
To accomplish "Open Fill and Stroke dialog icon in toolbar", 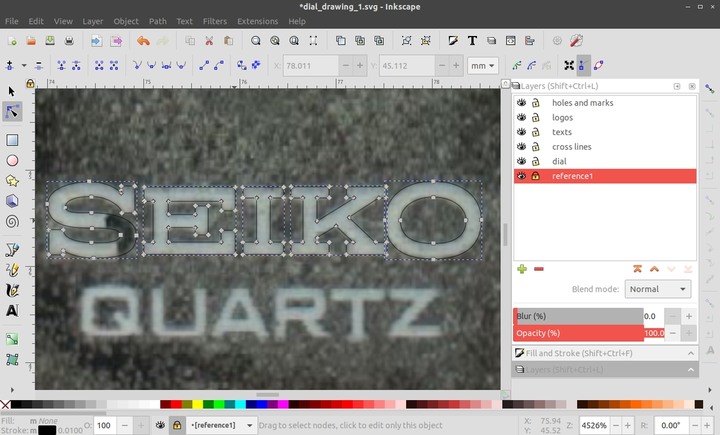I will pyautogui.click(x=453, y=41).
